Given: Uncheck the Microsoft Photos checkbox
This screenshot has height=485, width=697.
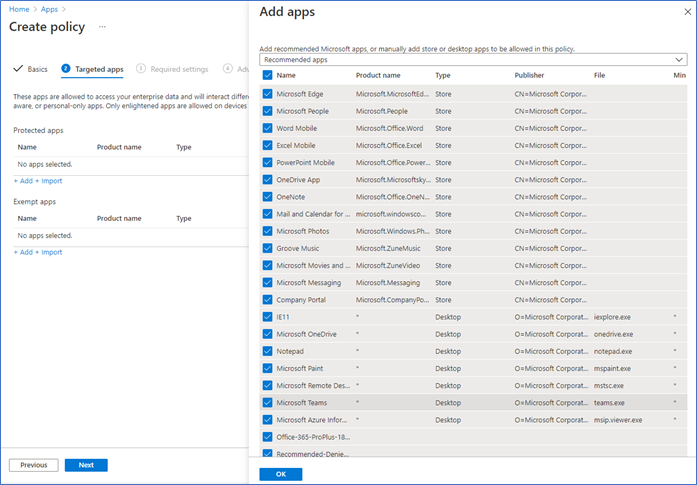Looking at the screenshot, I should pyautogui.click(x=267, y=231).
